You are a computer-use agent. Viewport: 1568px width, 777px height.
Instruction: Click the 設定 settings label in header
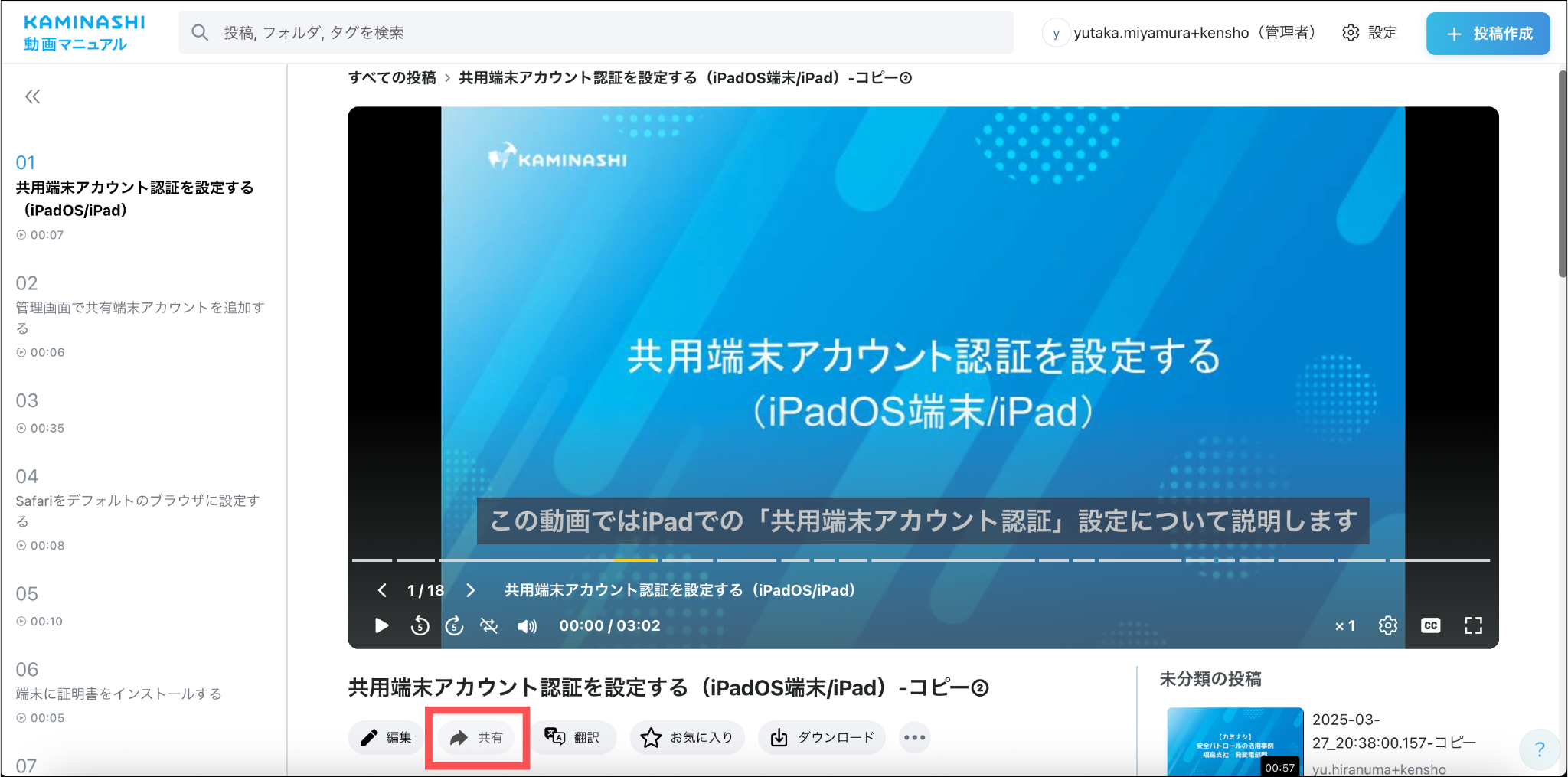pyautogui.click(x=1383, y=32)
